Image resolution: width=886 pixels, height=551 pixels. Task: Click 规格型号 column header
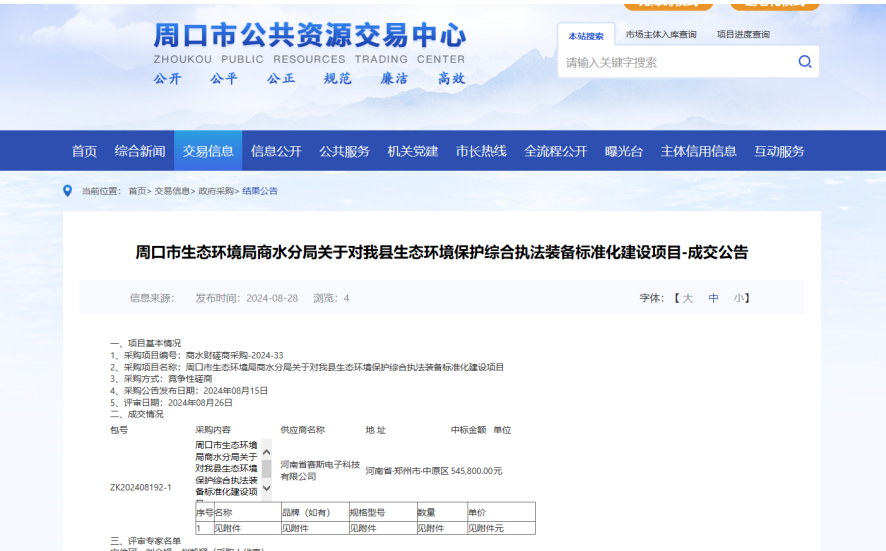coord(383,512)
